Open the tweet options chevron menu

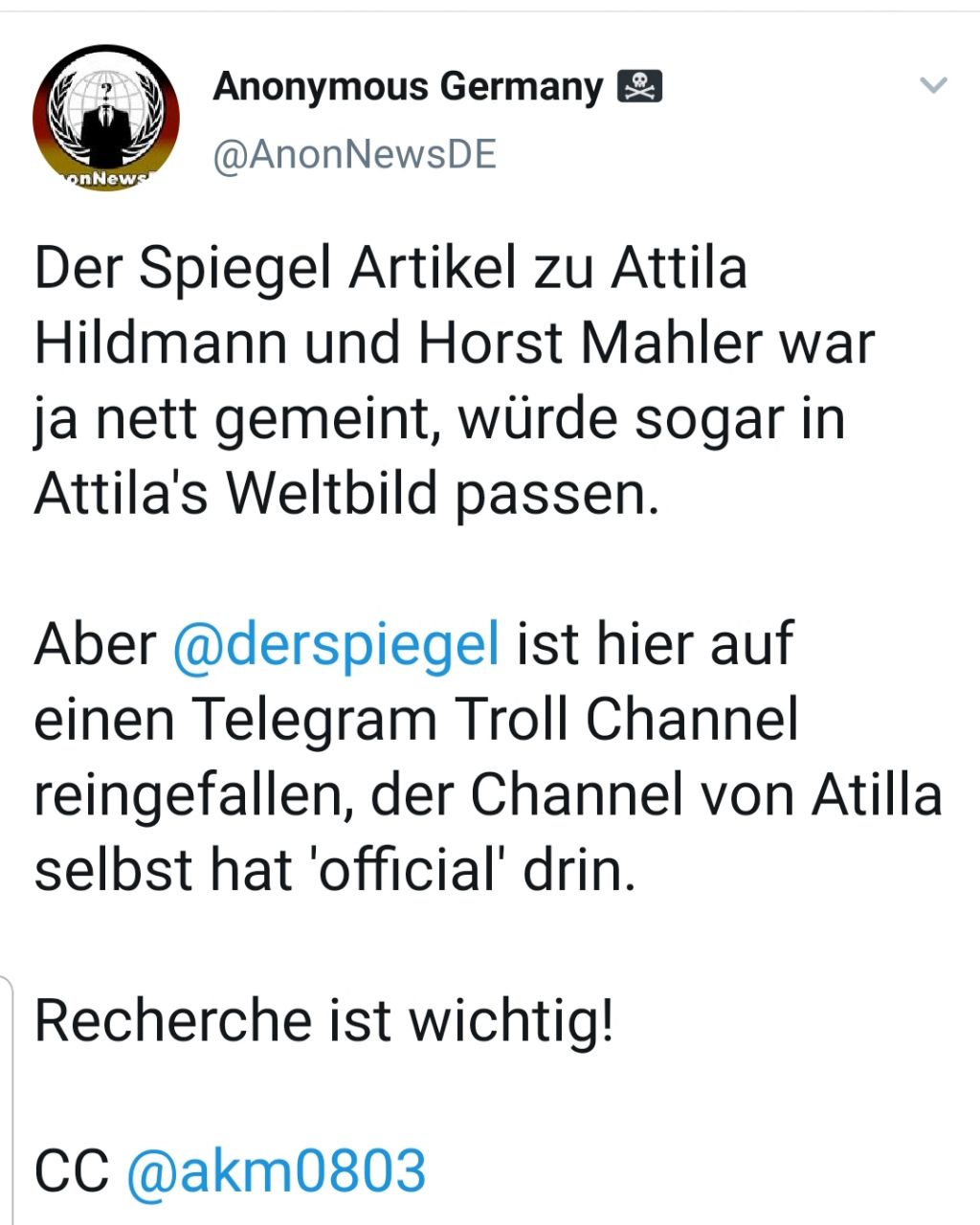click(932, 86)
